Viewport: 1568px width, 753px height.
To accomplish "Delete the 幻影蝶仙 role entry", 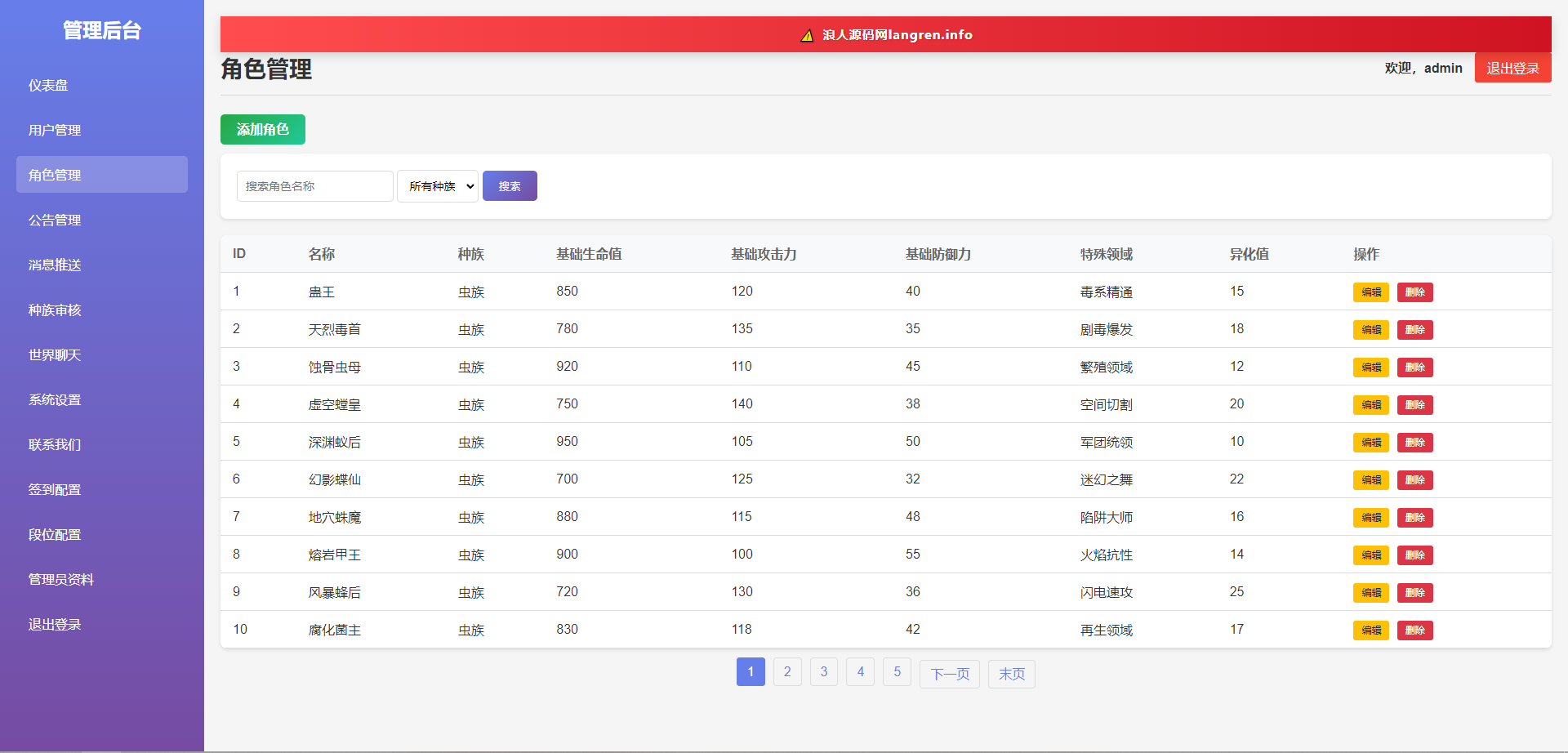I will click(x=1414, y=480).
